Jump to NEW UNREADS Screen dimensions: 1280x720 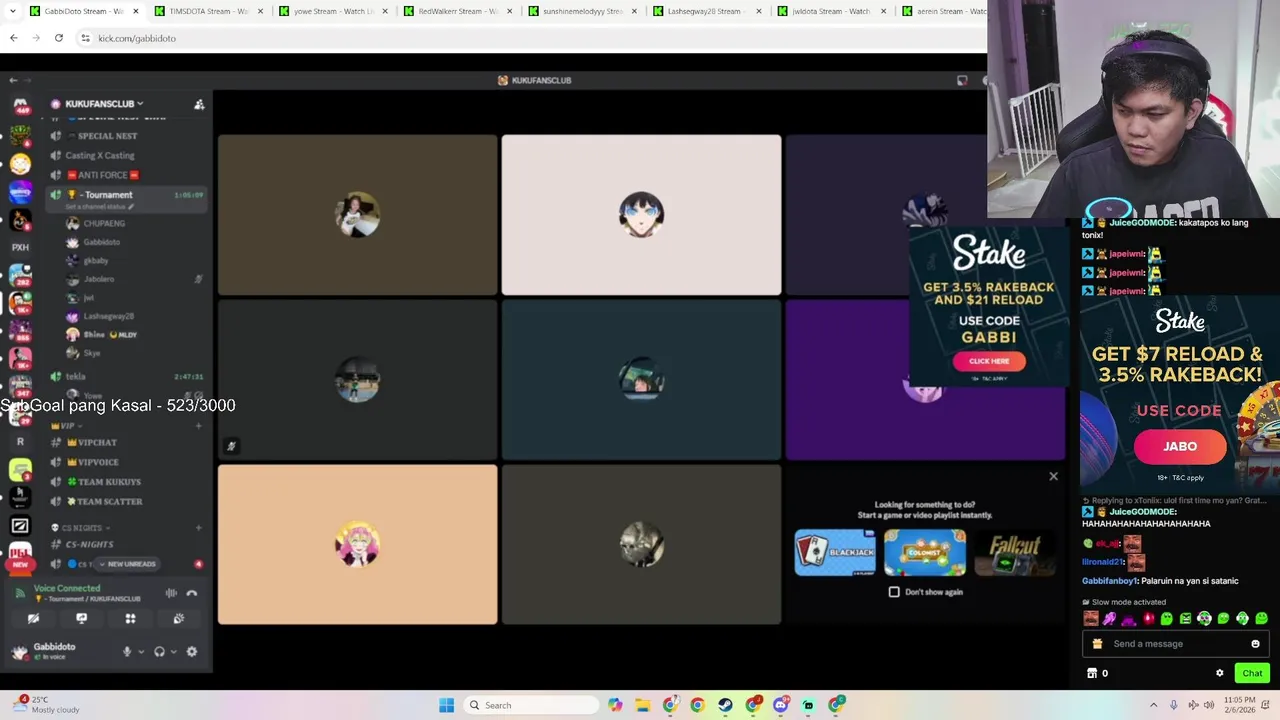tap(127, 564)
